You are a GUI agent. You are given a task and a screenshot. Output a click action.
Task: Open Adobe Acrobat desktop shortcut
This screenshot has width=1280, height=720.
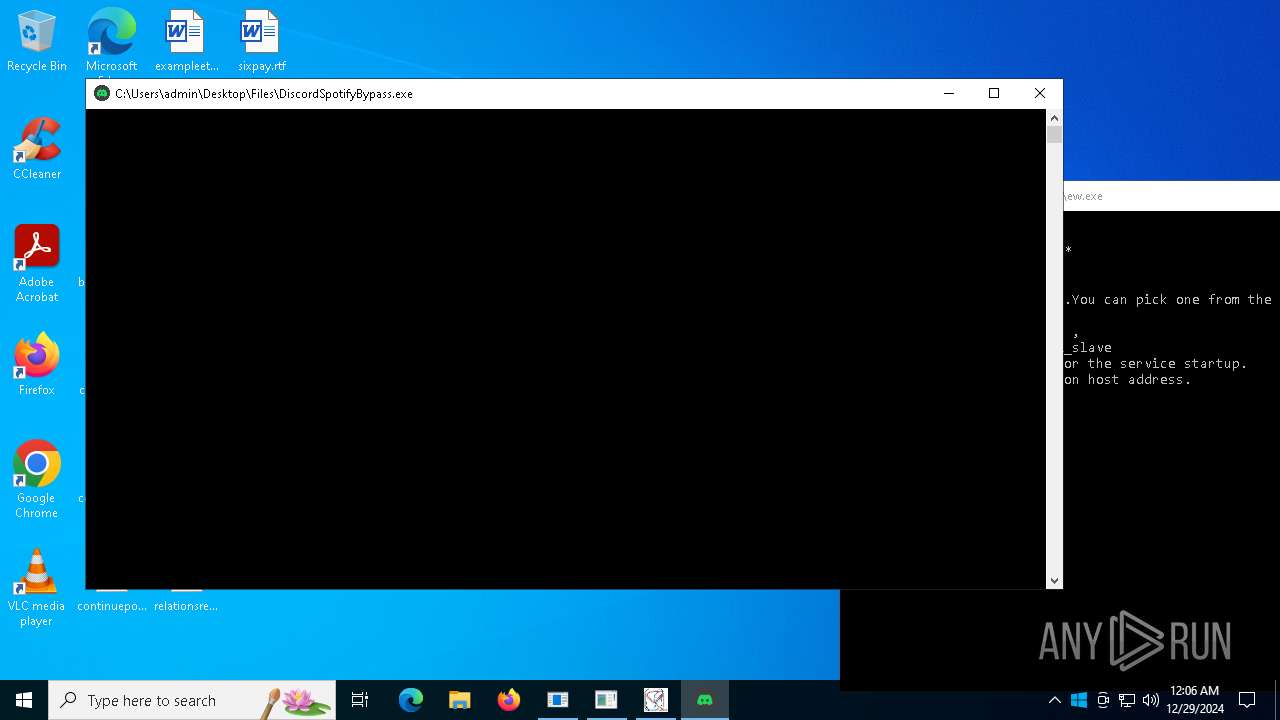tap(37, 264)
